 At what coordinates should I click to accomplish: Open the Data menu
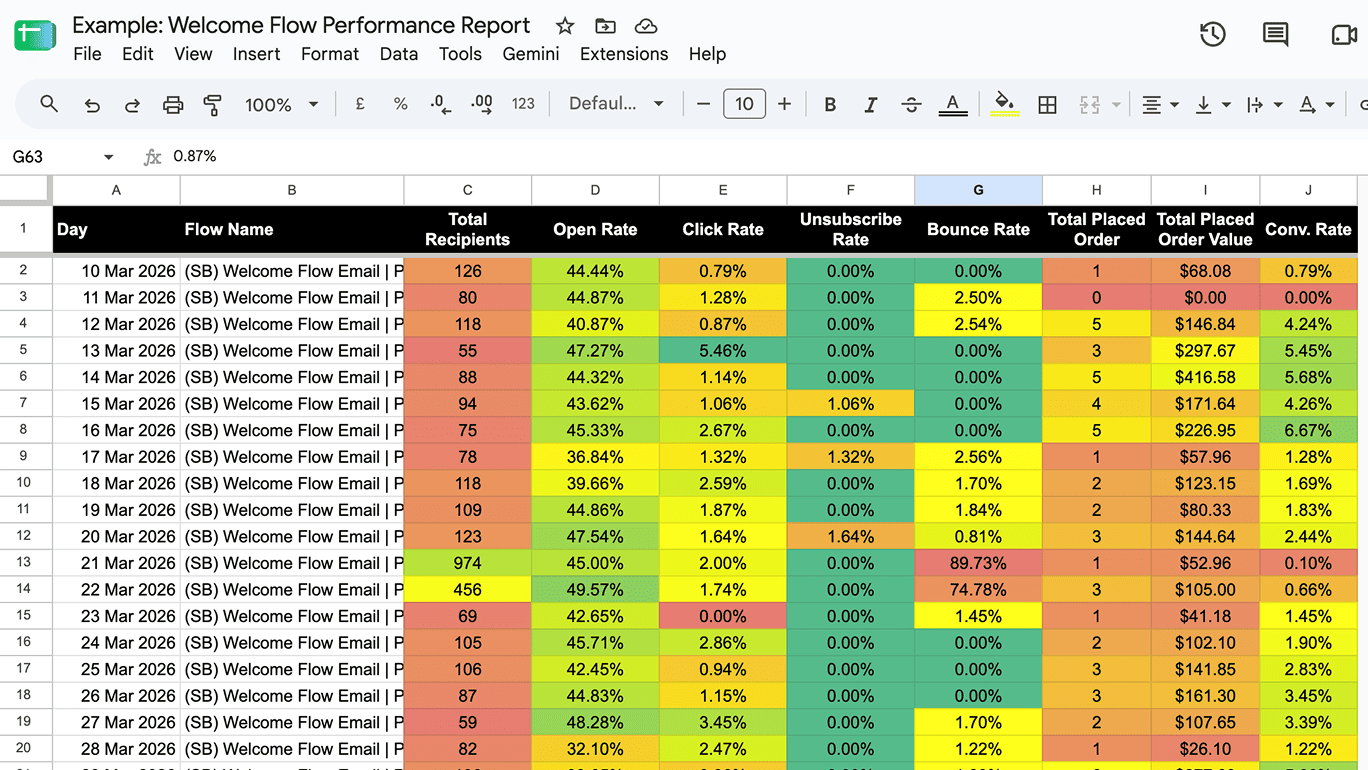399,54
